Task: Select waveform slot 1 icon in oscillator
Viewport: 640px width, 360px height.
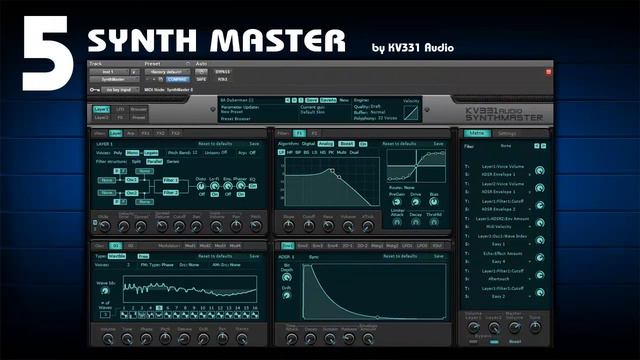Action: click(124, 315)
